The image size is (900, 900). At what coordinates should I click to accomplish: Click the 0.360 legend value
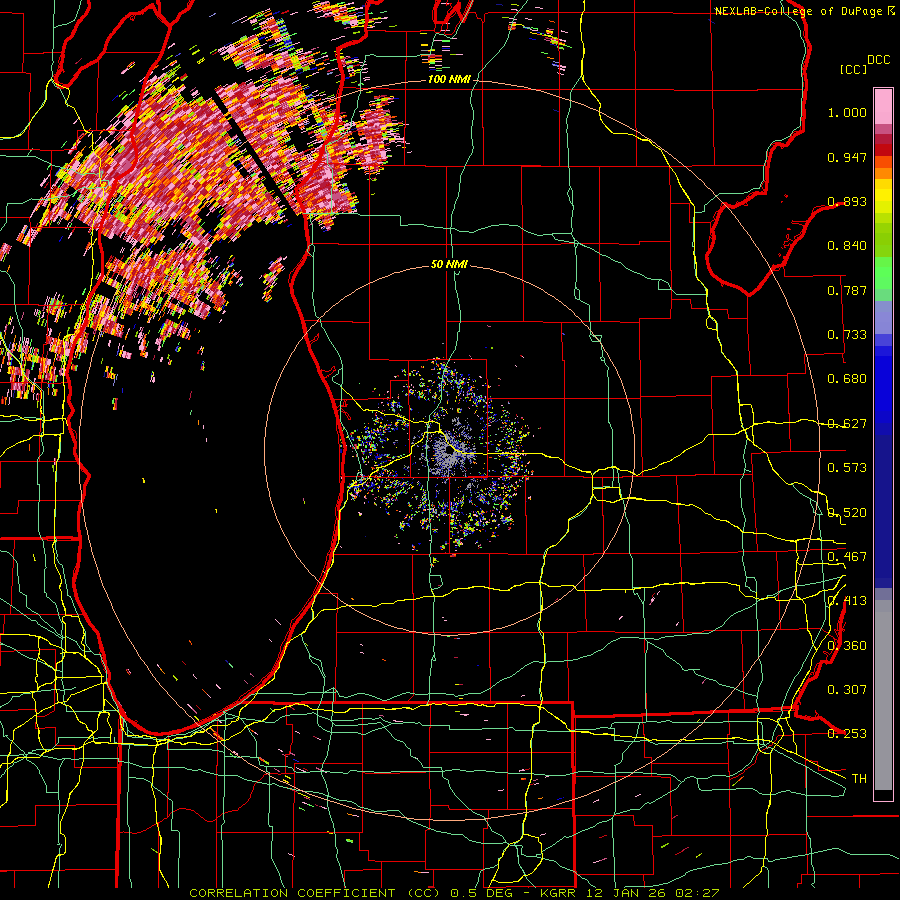coord(847,646)
